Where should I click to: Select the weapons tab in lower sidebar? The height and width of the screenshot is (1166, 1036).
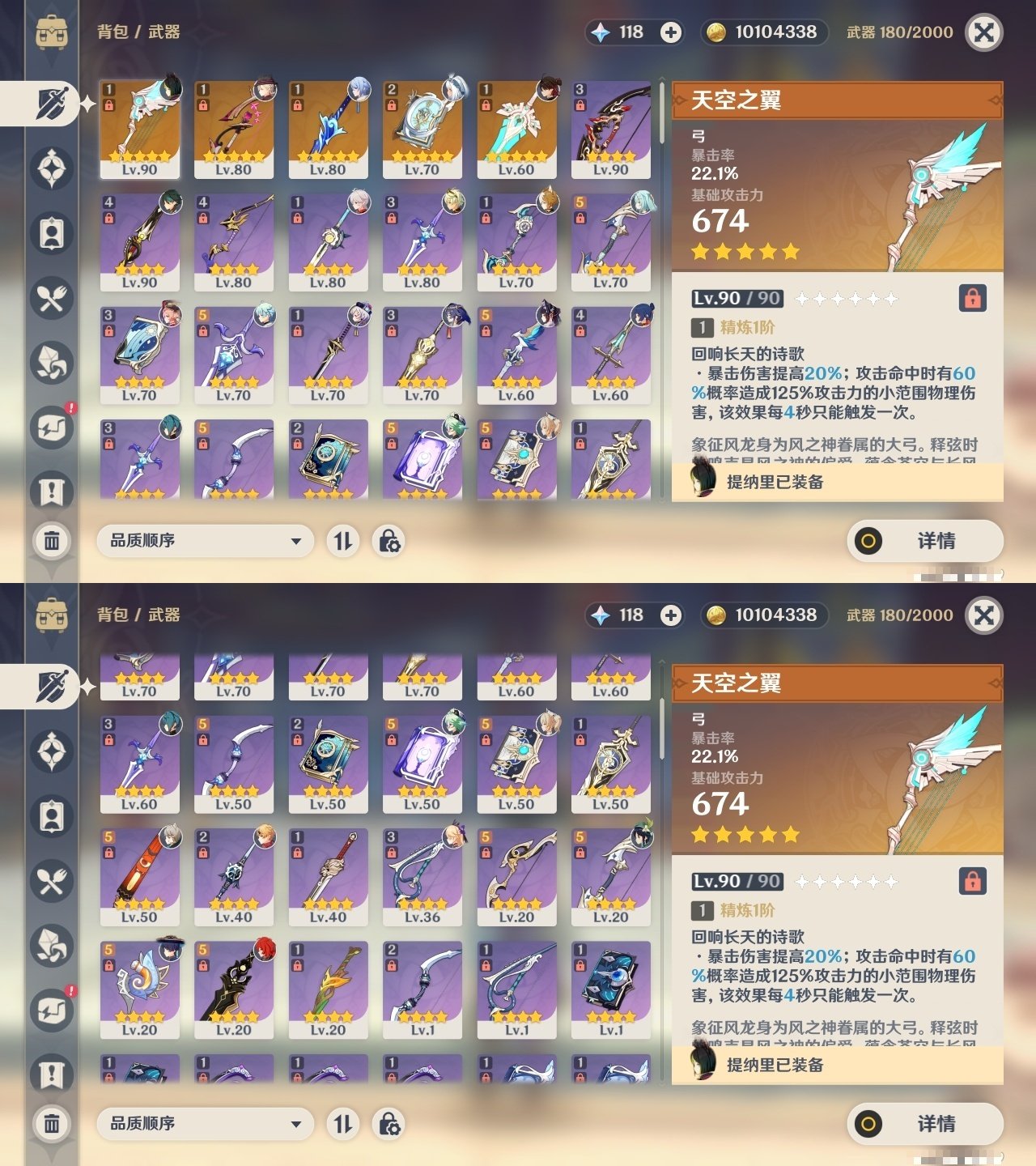point(52,687)
